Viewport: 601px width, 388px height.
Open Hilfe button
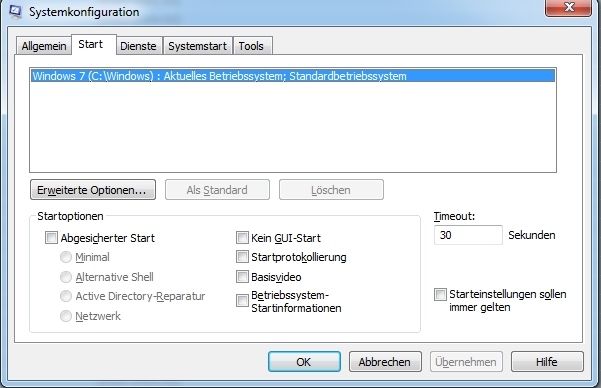547,362
